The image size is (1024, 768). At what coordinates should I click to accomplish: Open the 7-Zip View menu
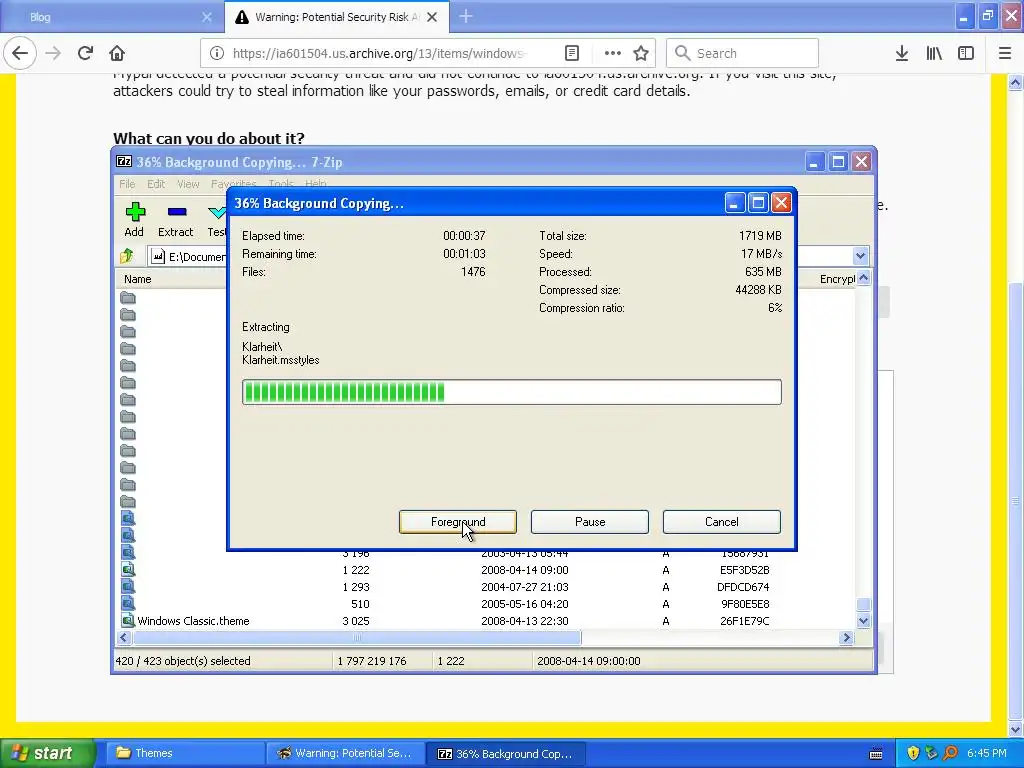click(x=188, y=184)
